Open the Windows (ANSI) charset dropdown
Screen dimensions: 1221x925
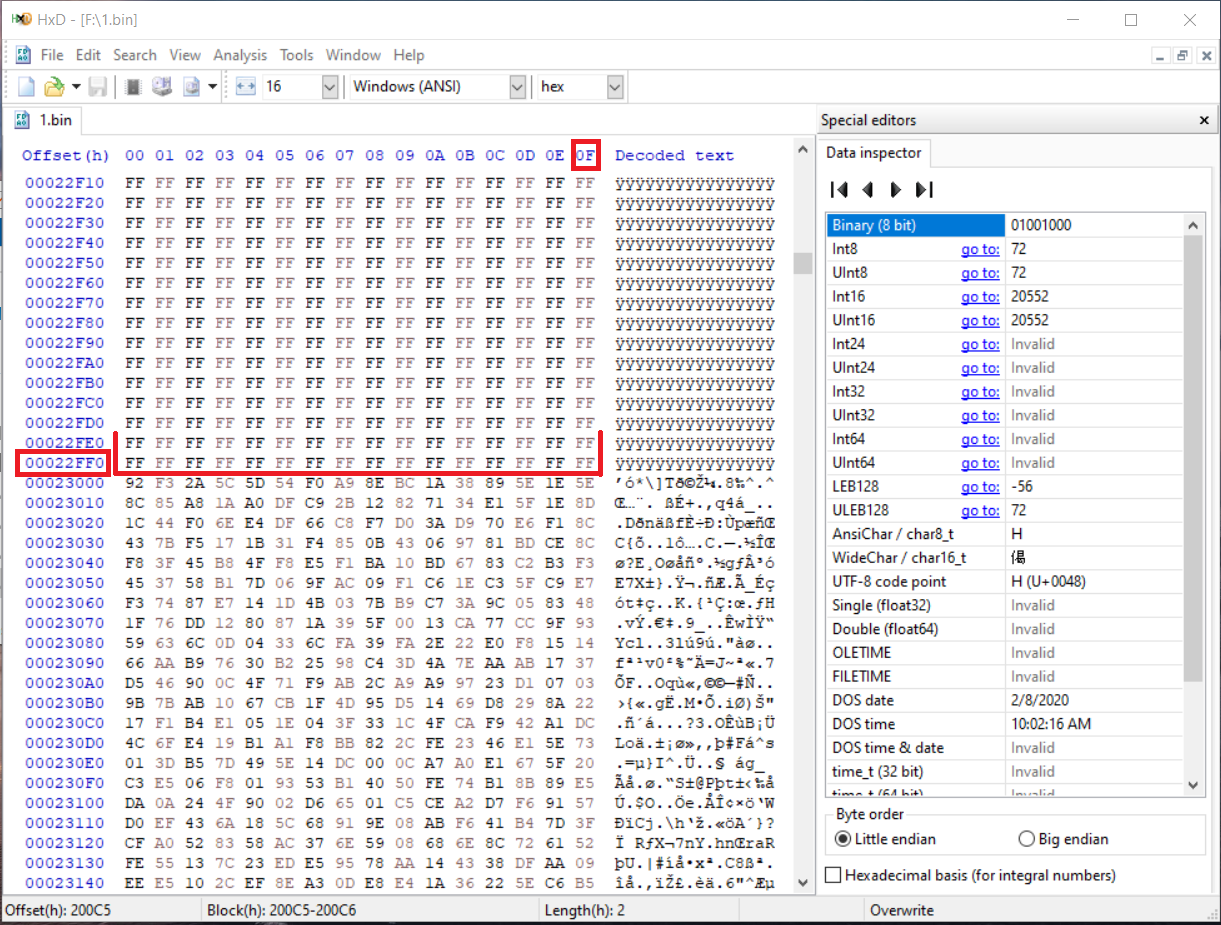click(x=516, y=87)
